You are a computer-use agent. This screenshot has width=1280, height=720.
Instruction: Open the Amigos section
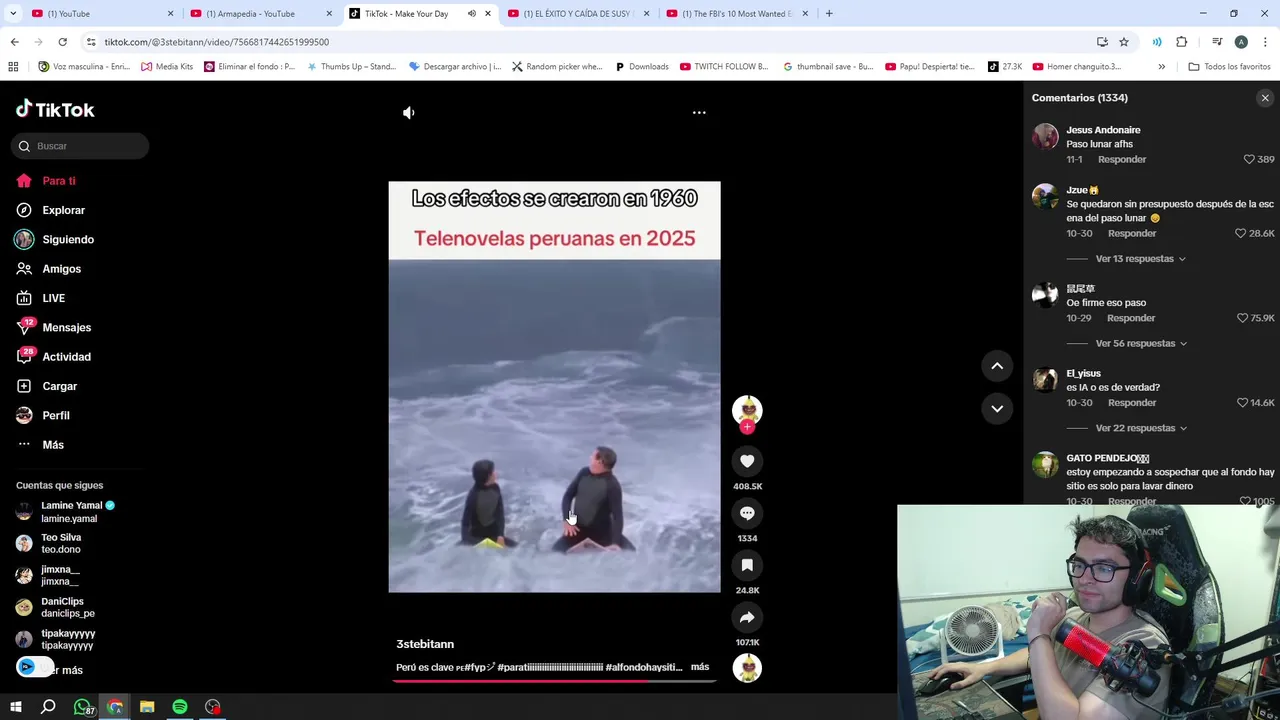coord(61,269)
